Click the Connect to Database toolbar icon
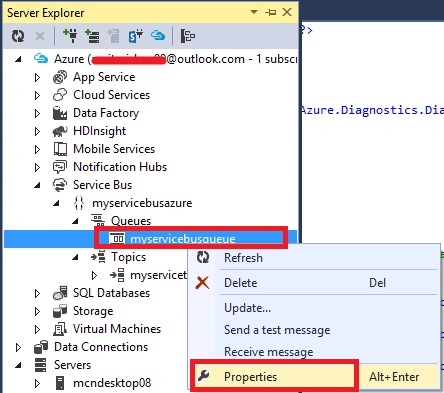This screenshot has height=393, width=444. 70,36
